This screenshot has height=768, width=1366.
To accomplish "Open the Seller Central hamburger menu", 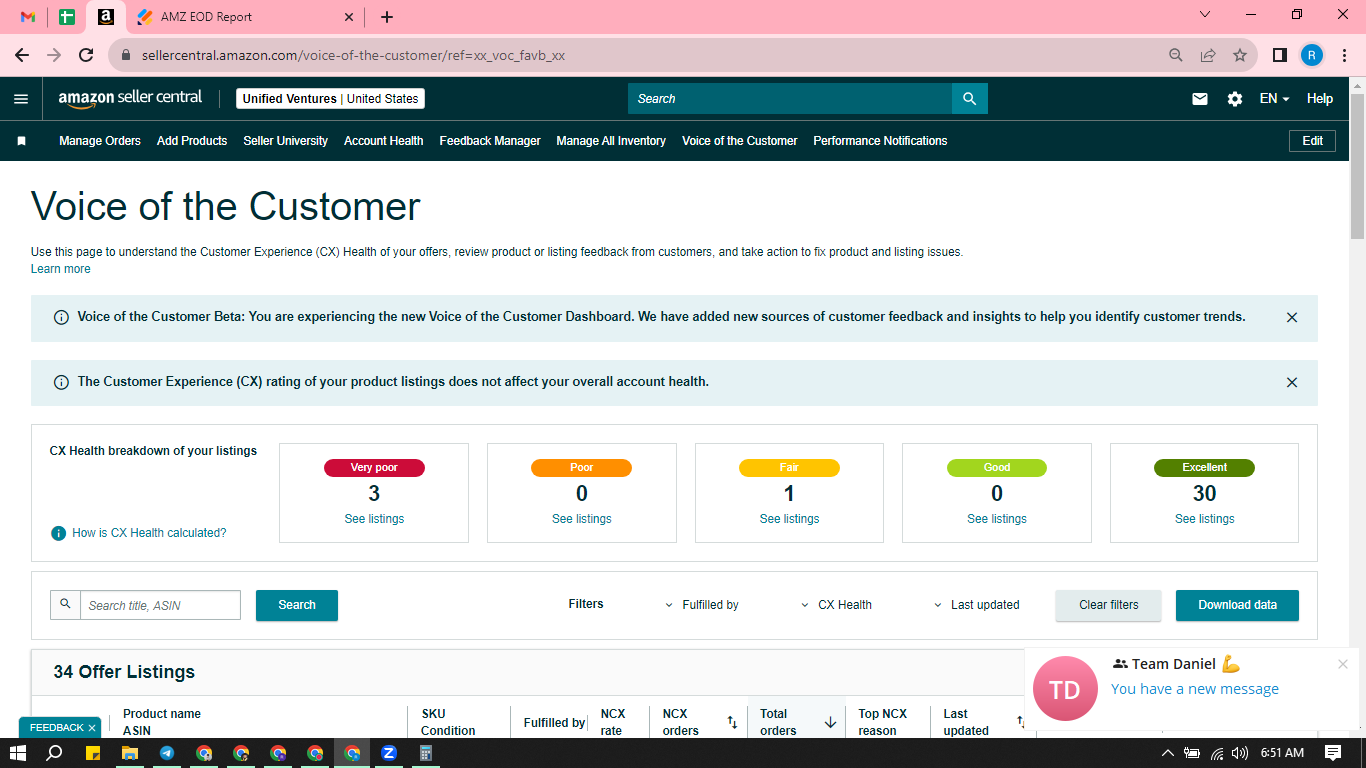I will pyautogui.click(x=21, y=99).
